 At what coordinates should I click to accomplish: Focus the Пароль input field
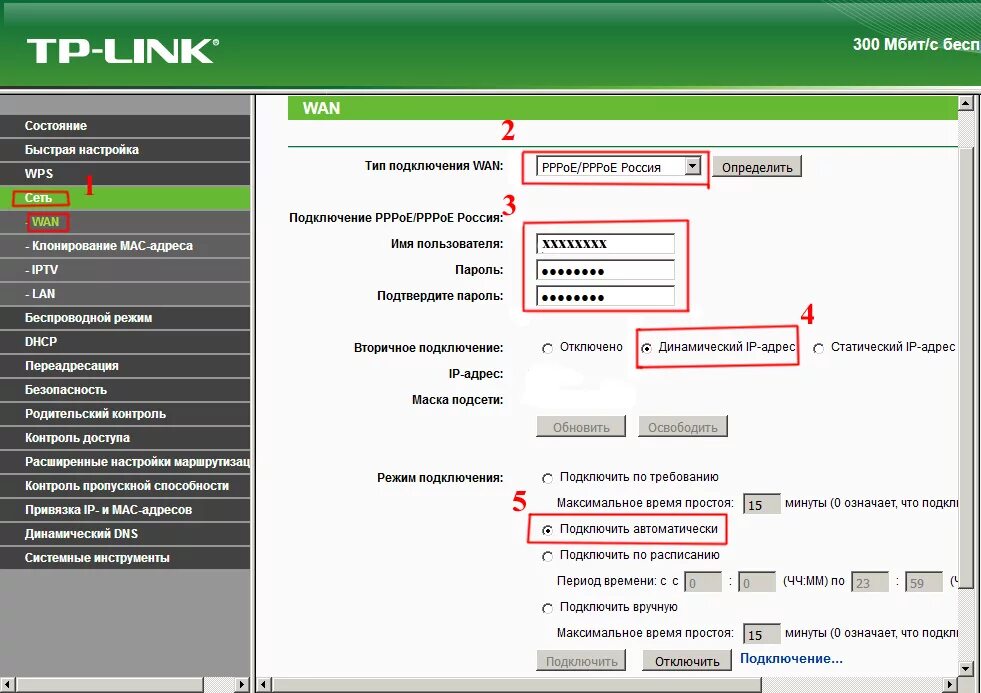tap(605, 270)
